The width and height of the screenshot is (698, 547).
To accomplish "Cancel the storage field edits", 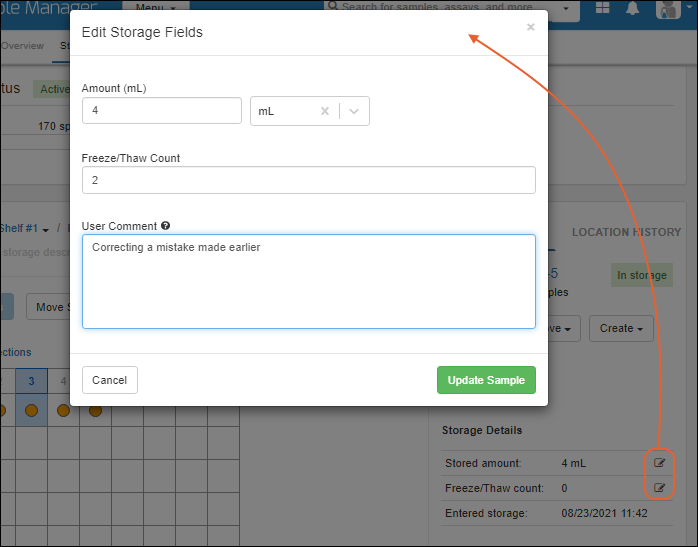I will 109,380.
